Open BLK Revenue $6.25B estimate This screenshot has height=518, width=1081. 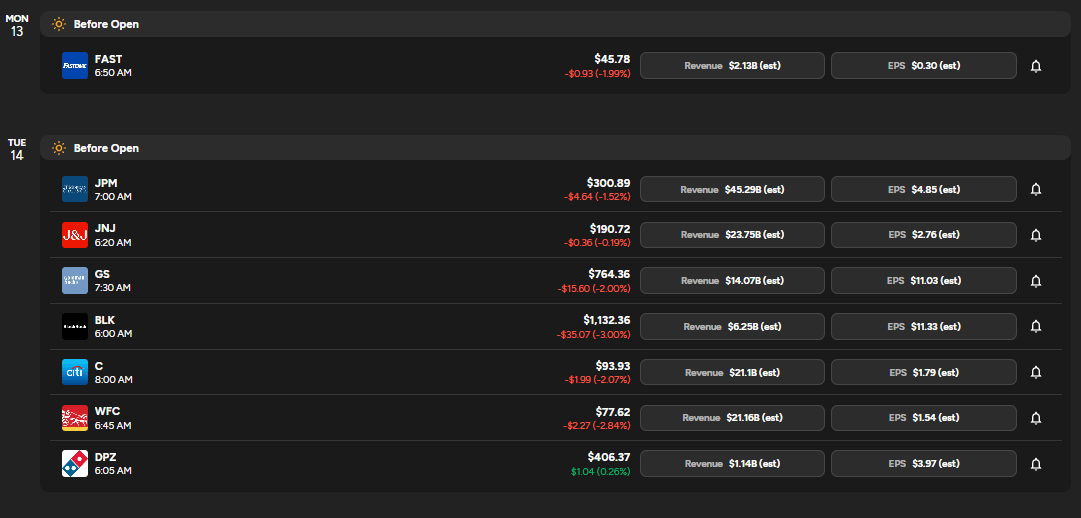pos(732,326)
